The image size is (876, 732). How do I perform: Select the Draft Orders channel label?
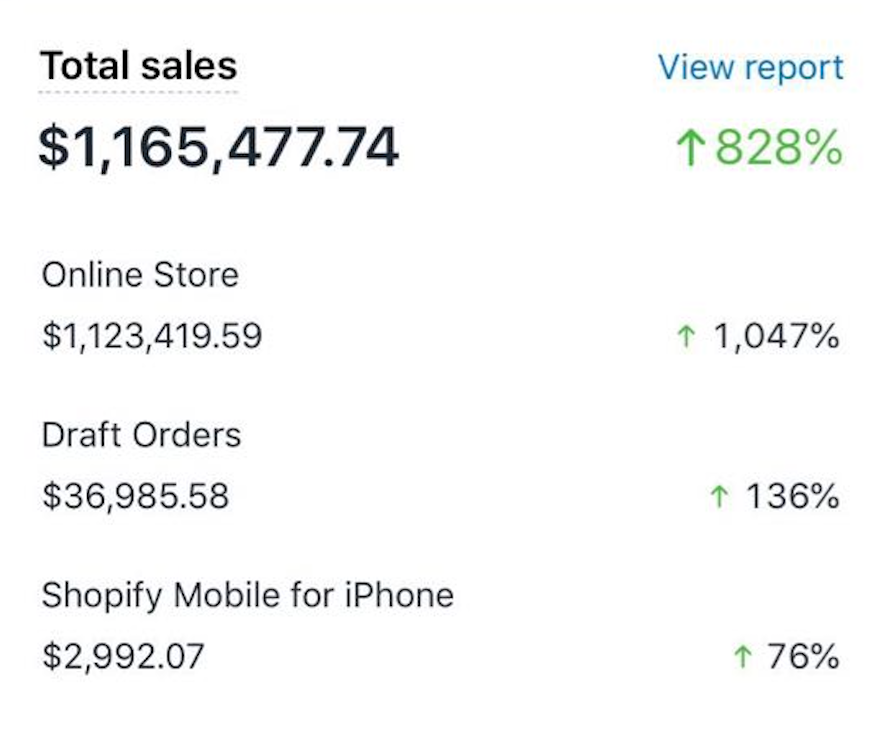click(141, 435)
